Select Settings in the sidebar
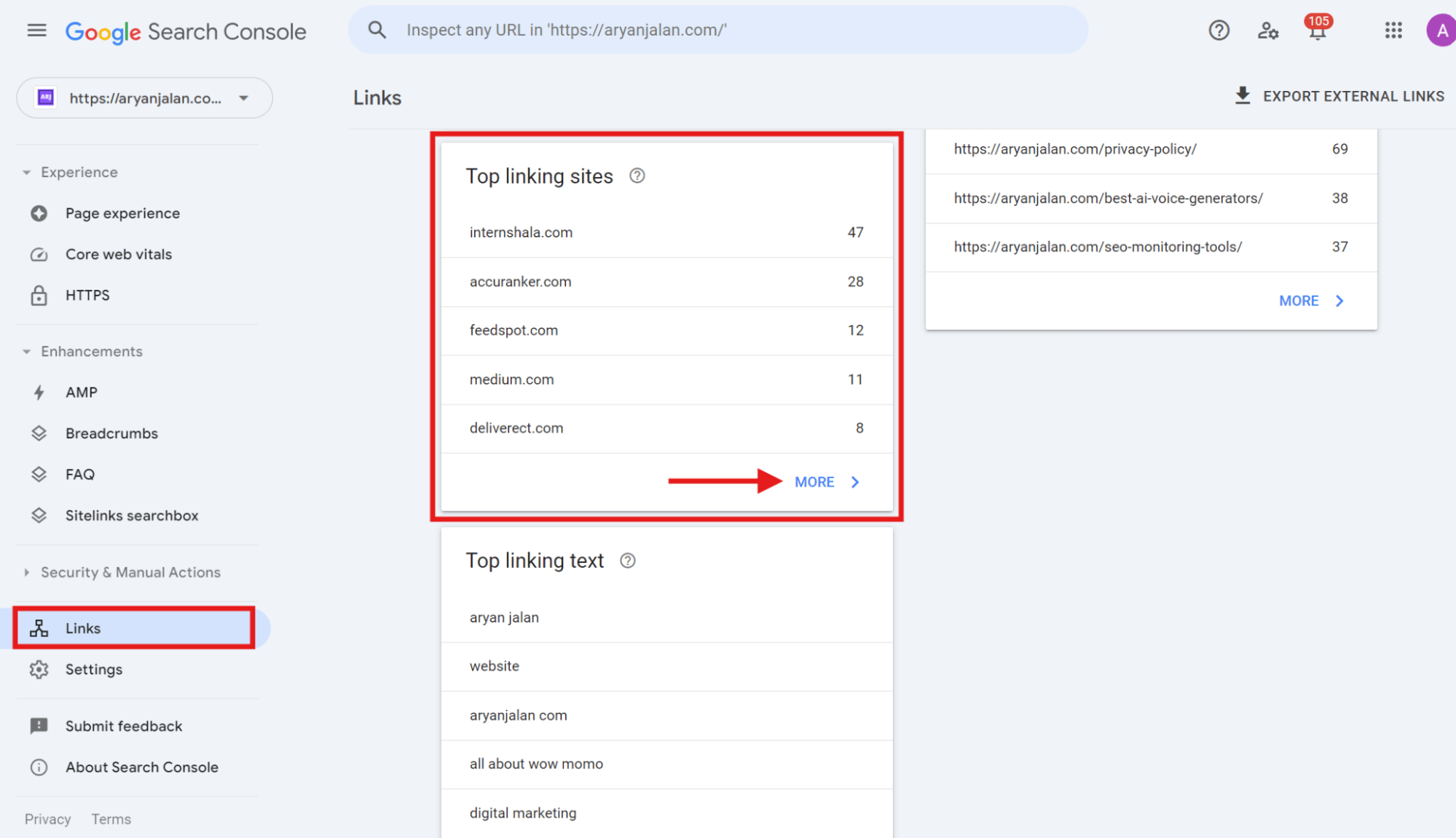1456x838 pixels. 93,669
